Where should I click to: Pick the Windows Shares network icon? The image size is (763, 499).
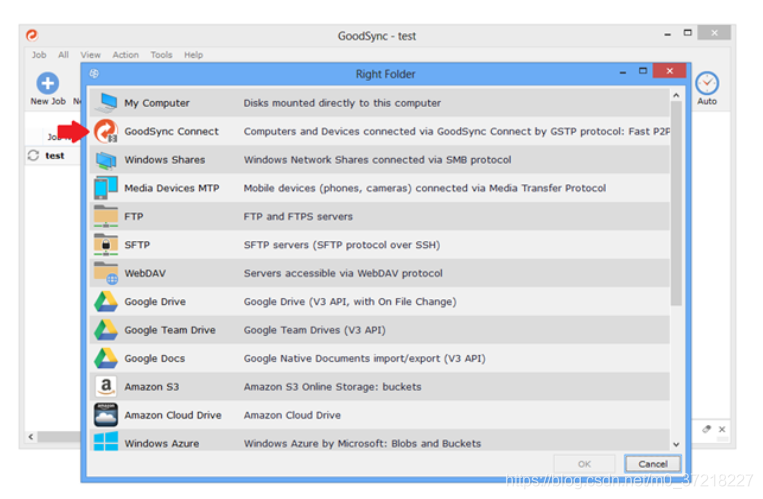click(106, 160)
